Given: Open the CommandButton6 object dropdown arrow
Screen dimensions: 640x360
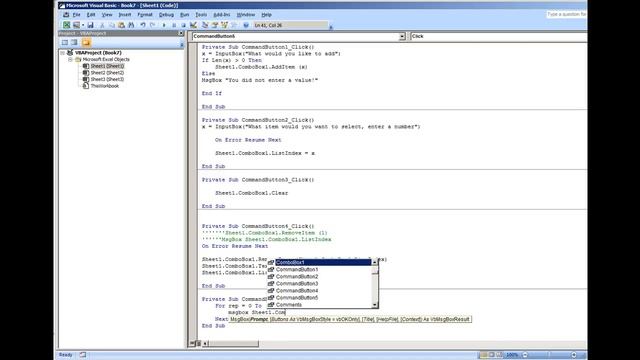Looking at the screenshot, I should point(402,36).
